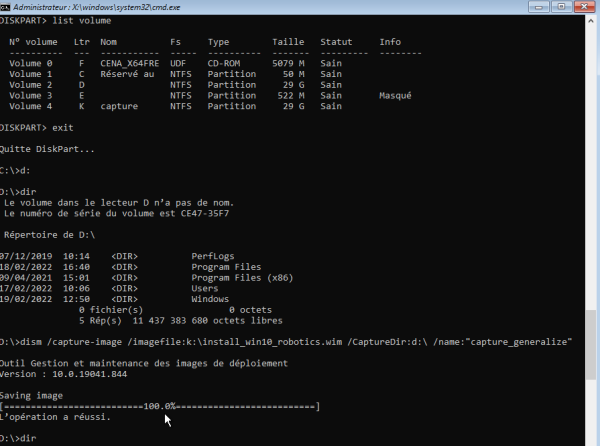This screenshot has width=600, height=446.
Task: Click the 'Quitte DiskPart...' message
Action: tap(47, 149)
